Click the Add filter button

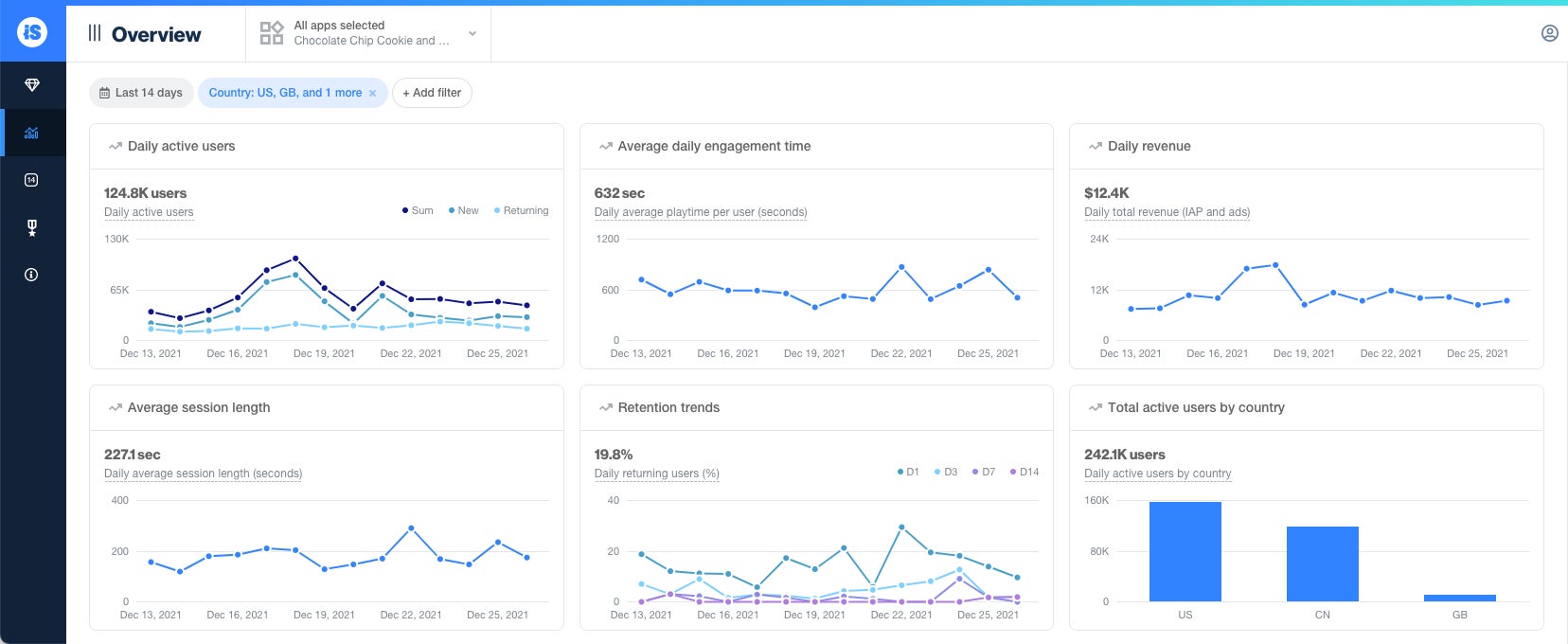pyautogui.click(x=432, y=93)
